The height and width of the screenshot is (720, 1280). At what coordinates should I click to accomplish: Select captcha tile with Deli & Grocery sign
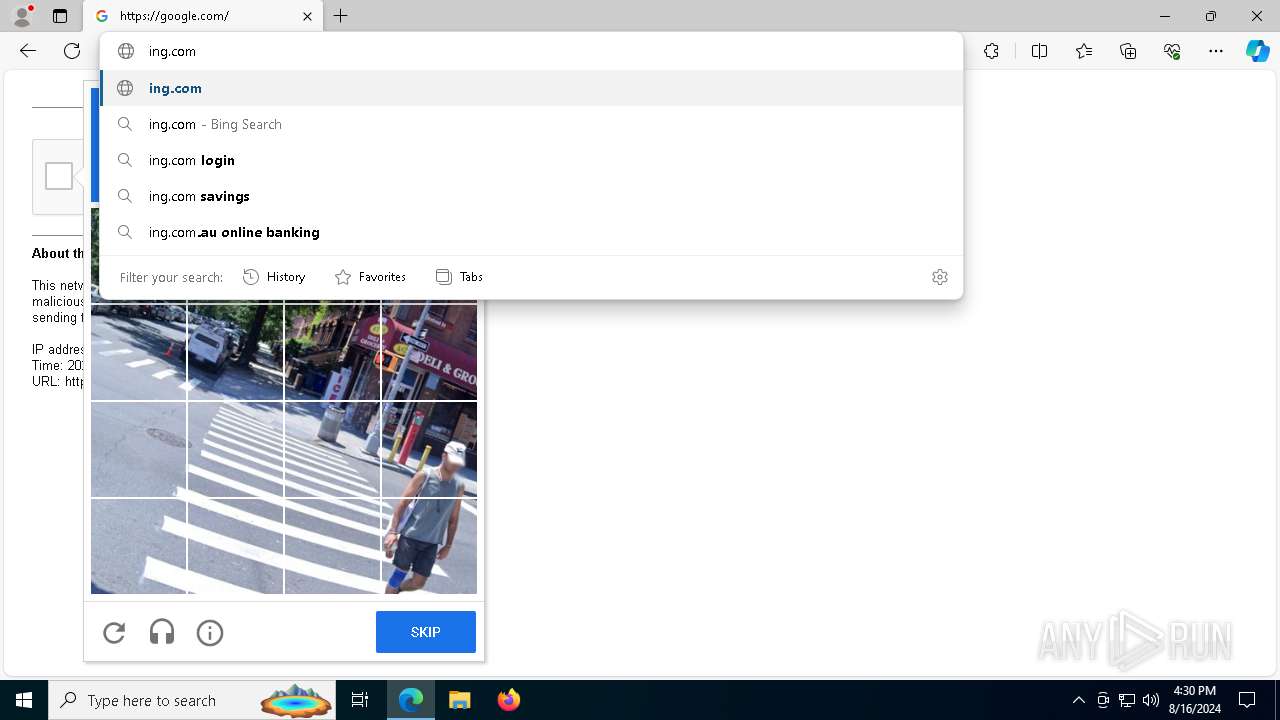tap(429, 352)
